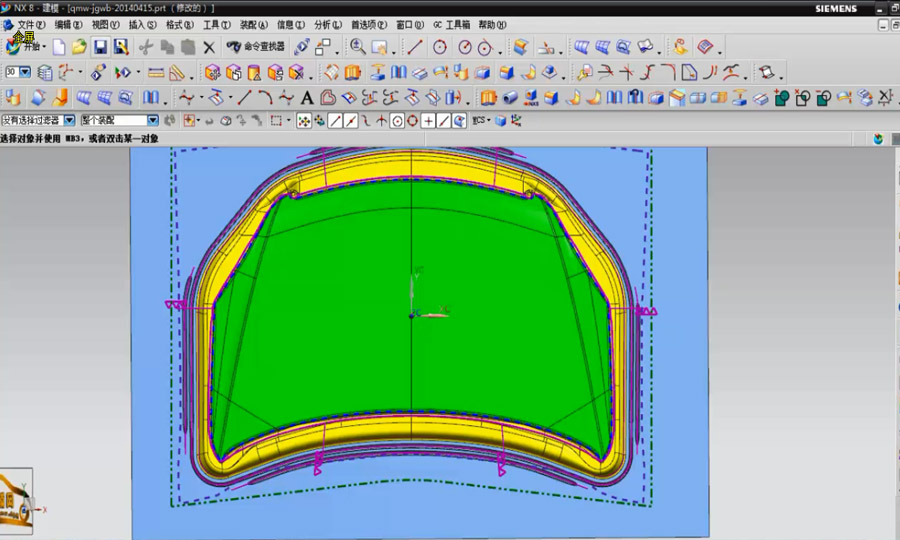Toggle the arc center snap point
The height and width of the screenshot is (540, 900).
coord(397,121)
